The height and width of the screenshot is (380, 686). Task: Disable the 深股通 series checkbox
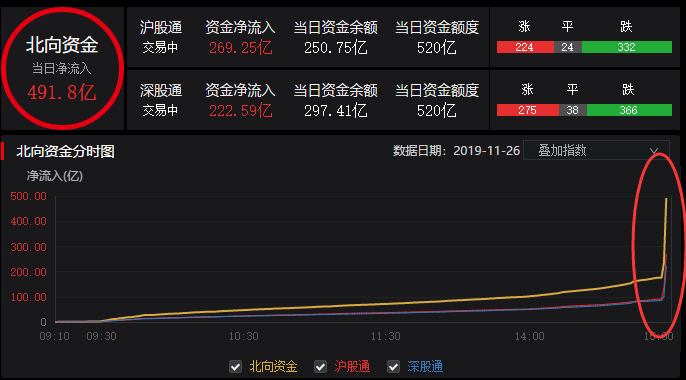pyautogui.click(x=393, y=366)
